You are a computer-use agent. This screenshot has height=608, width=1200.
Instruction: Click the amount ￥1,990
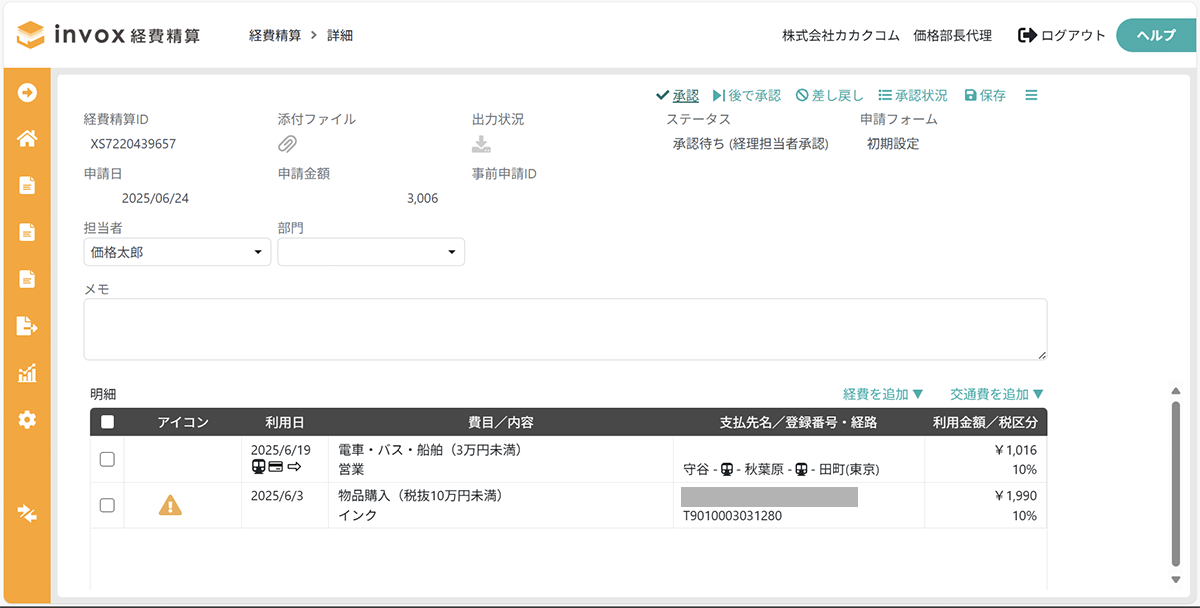[1016, 496]
